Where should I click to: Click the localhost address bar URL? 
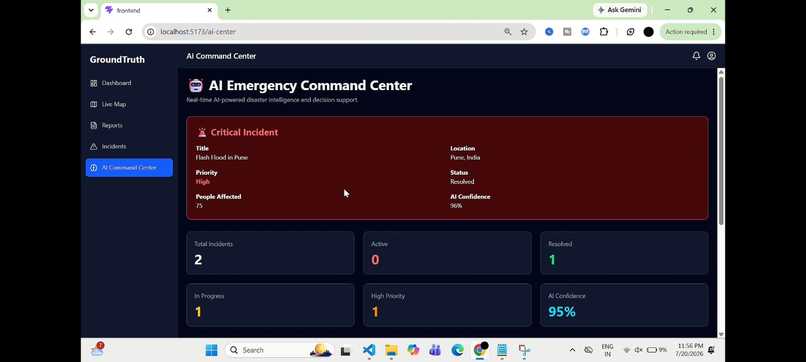click(x=198, y=32)
